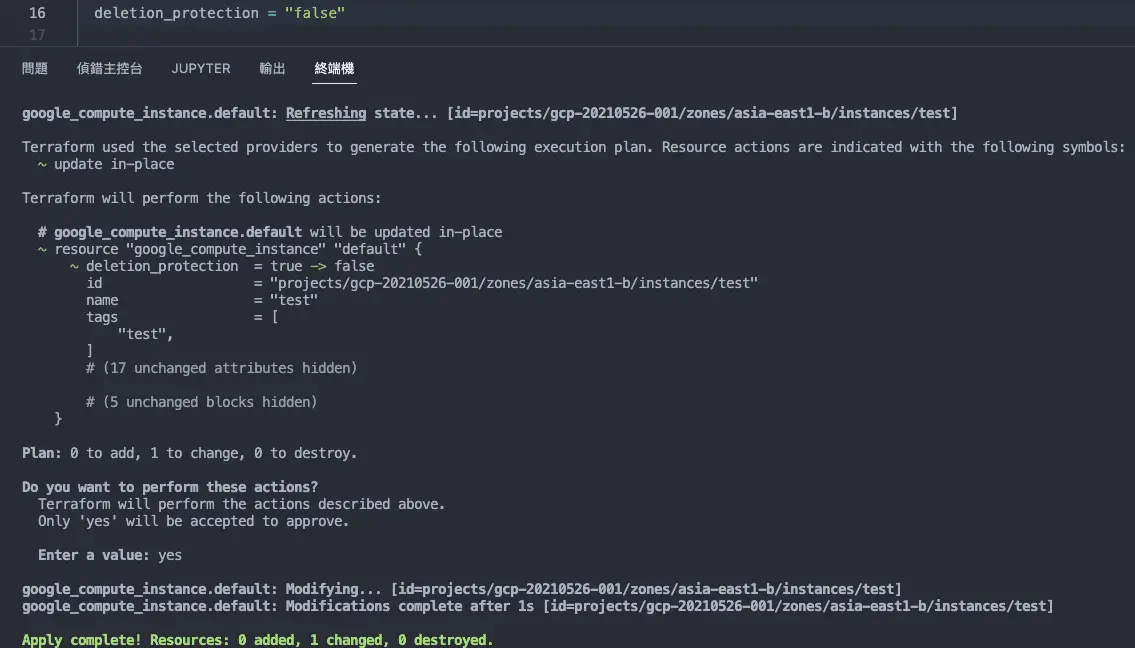Viewport: 1135px width, 648px height.
Task: Switch to the JUPYTER panel tab
Action: [200, 68]
